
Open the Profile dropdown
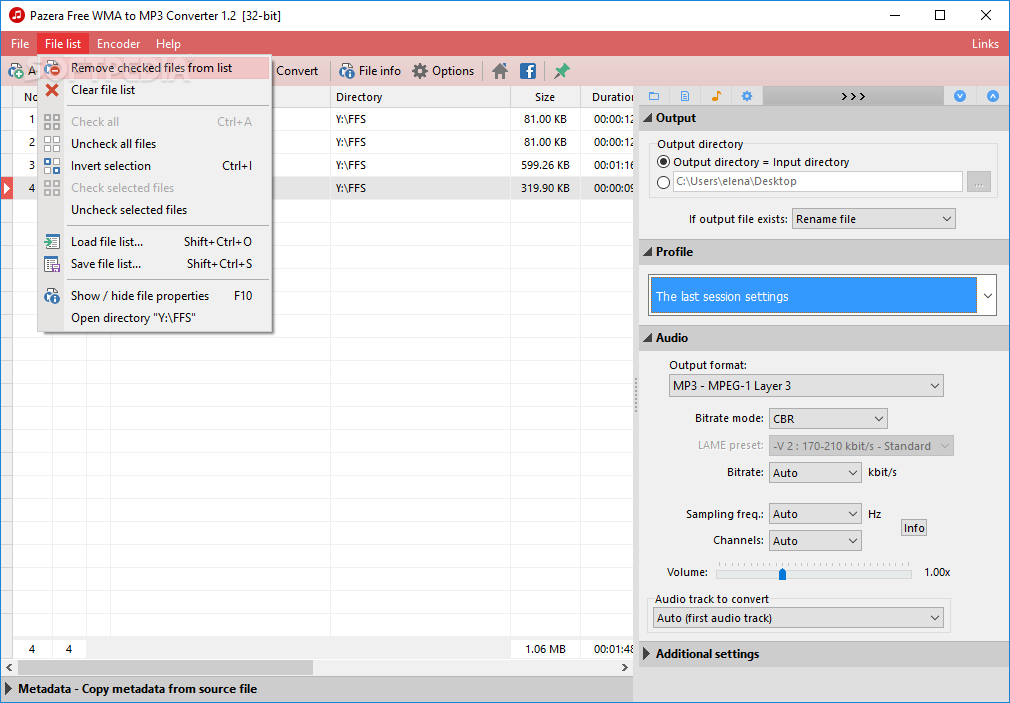pyautogui.click(x=822, y=296)
